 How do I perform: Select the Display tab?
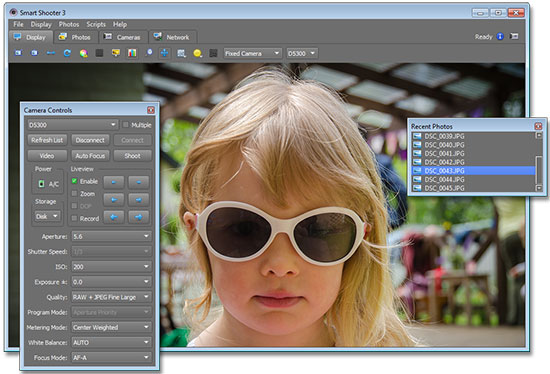tap(31, 37)
